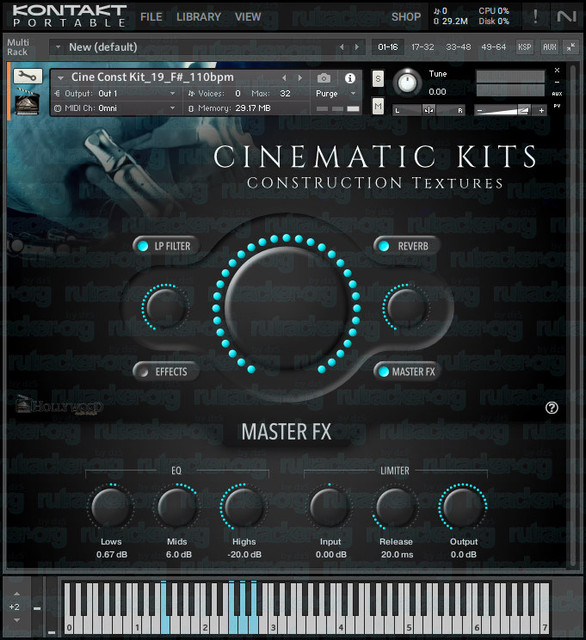Viewport: 586px width, 640px height.
Task: Open the FILE menu
Action: click(x=151, y=17)
